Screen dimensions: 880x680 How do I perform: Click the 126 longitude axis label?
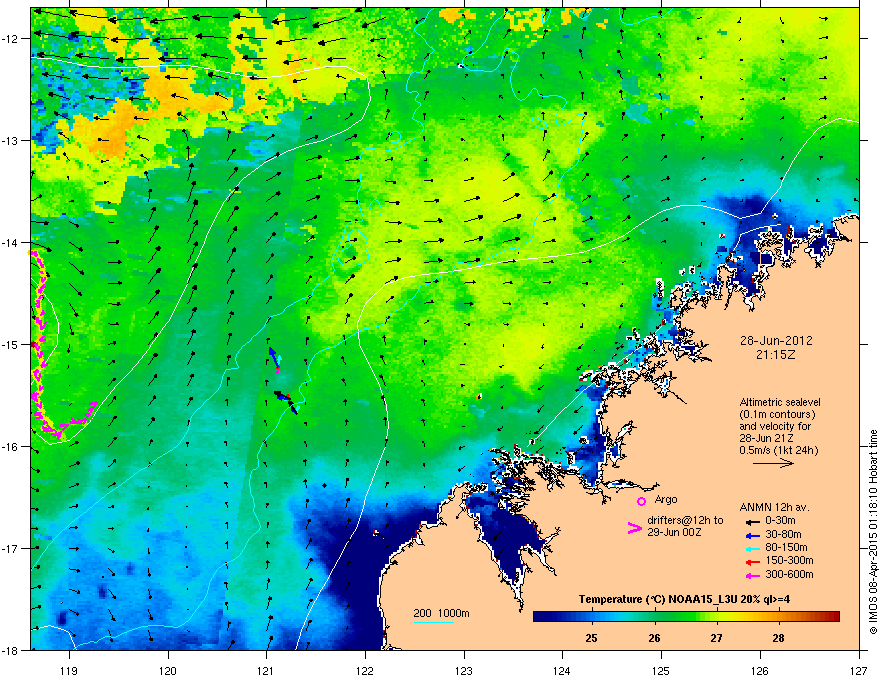(760, 670)
